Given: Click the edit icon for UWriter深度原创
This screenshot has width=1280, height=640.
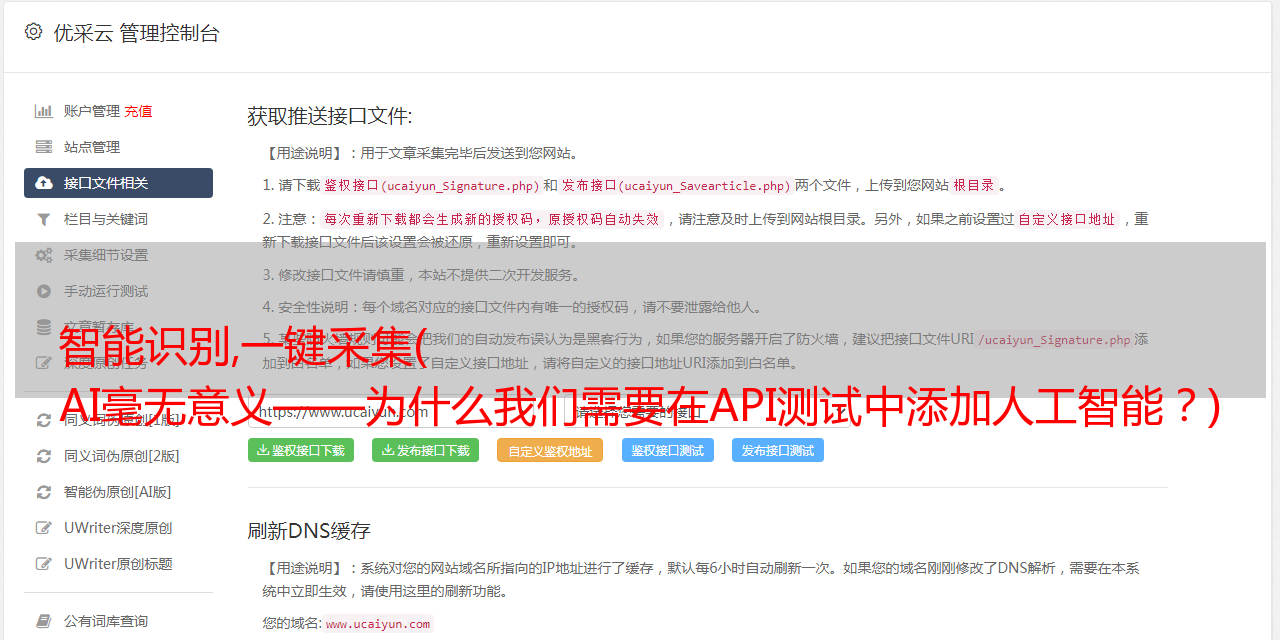Looking at the screenshot, I should 44,528.
